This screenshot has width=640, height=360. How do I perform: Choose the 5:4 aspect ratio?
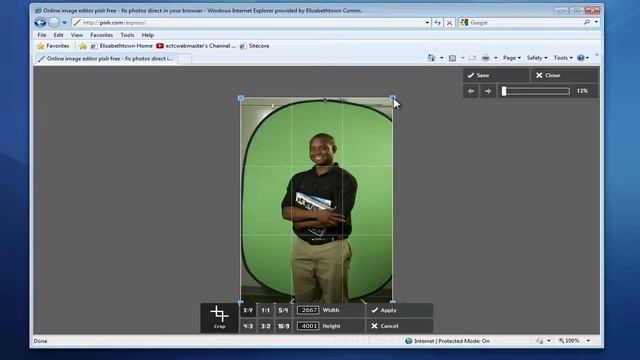click(x=283, y=311)
